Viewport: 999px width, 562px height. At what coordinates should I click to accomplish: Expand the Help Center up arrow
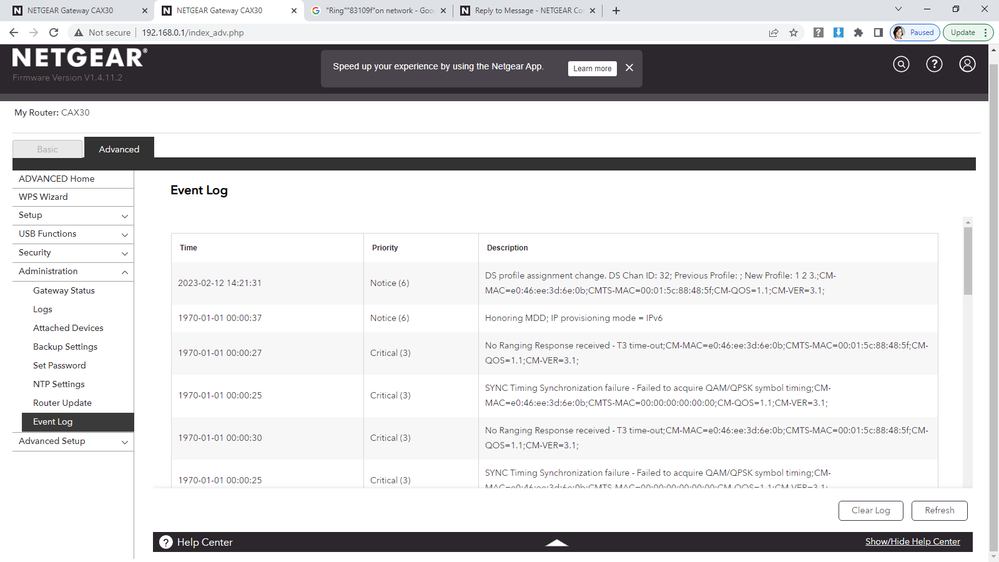point(557,542)
